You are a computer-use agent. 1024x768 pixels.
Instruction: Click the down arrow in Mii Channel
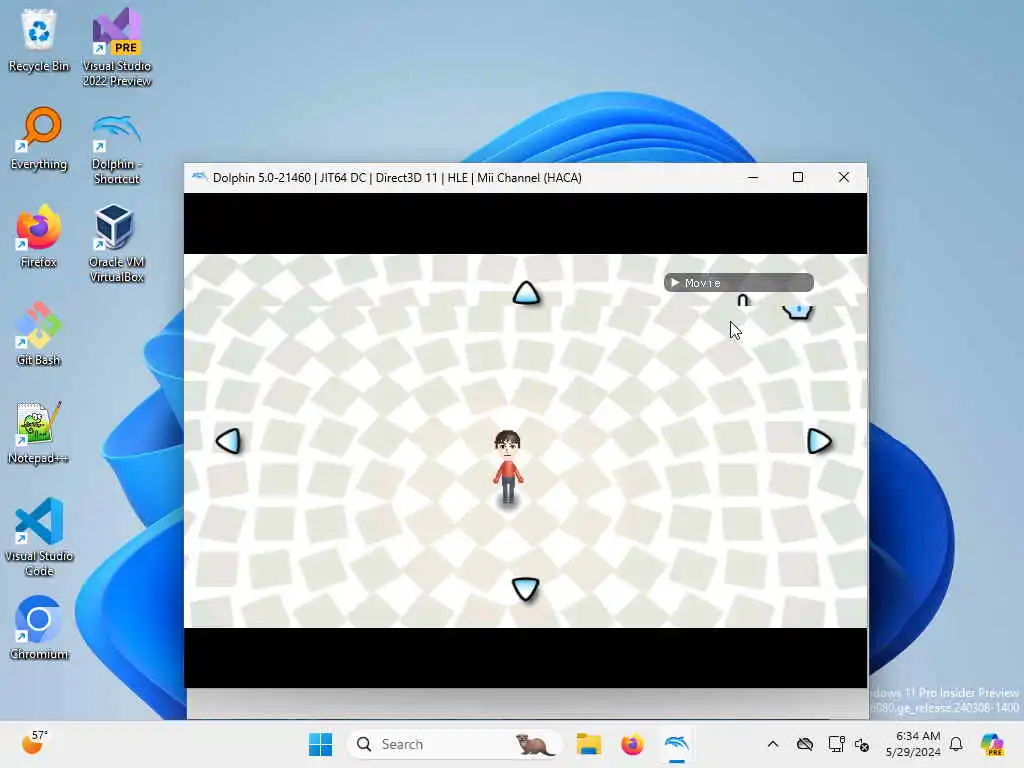pyautogui.click(x=525, y=589)
